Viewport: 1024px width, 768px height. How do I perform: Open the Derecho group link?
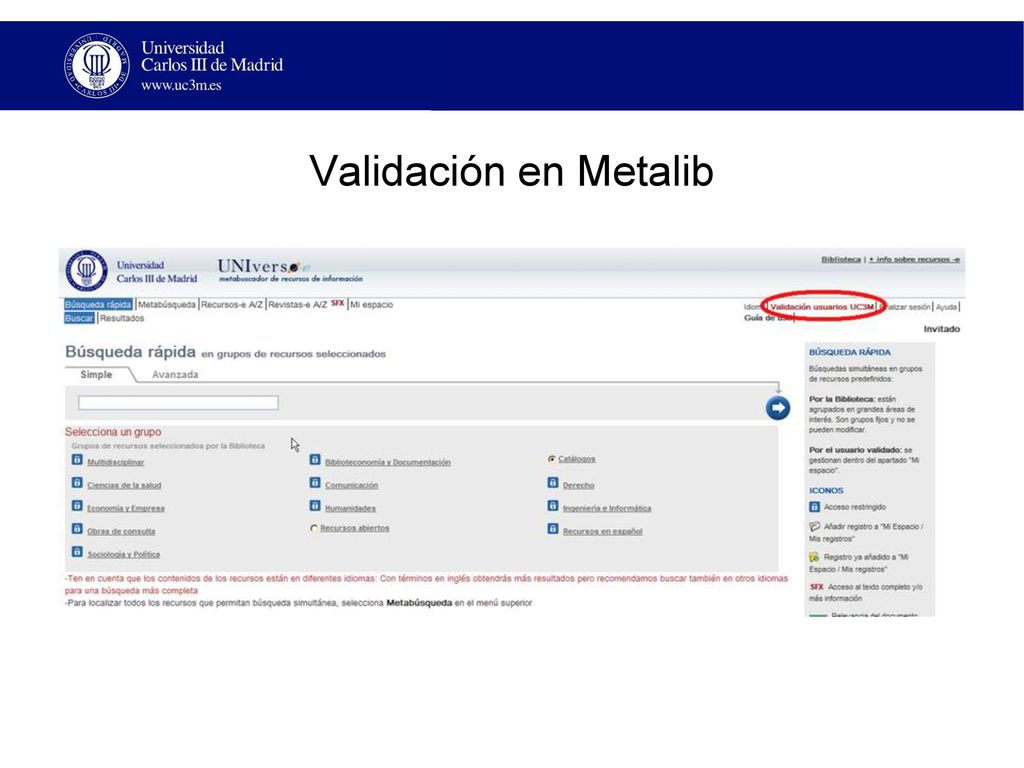pyautogui.click(x=579, y=485)
